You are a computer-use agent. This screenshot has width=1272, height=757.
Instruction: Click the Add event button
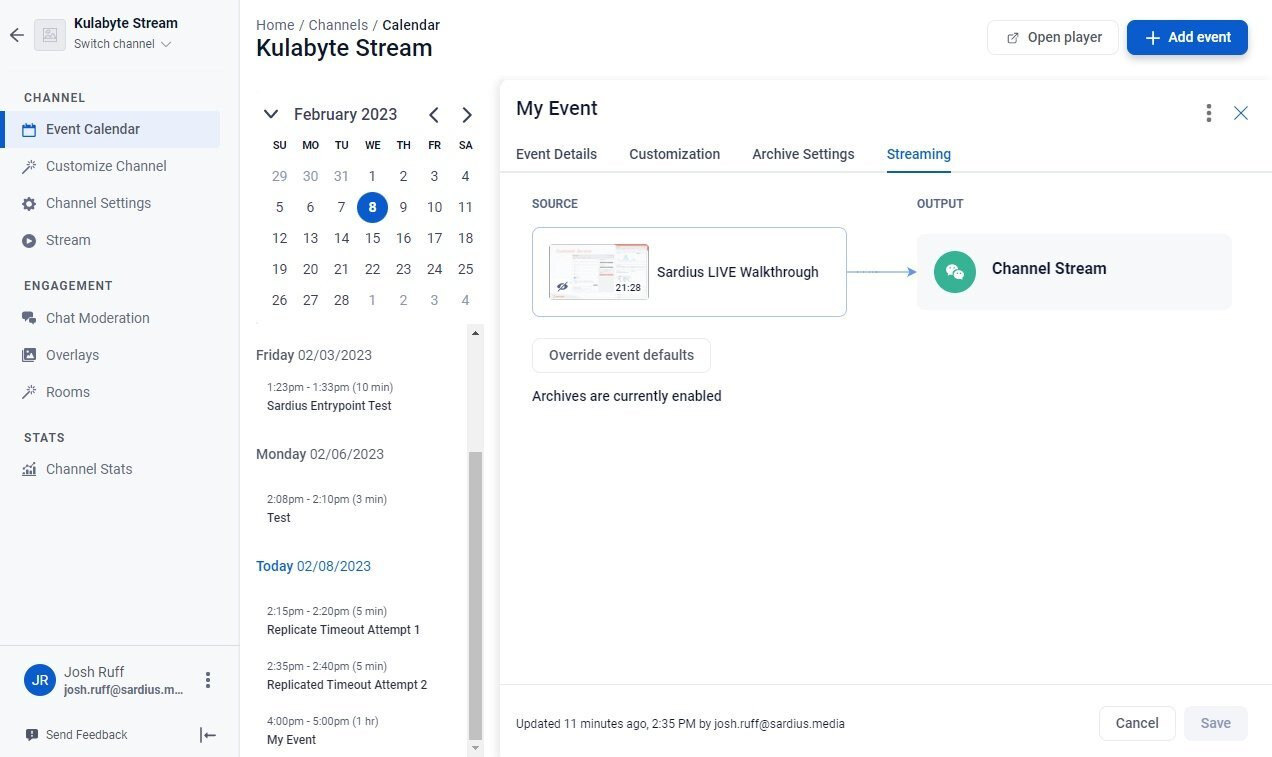[1187, 37]
